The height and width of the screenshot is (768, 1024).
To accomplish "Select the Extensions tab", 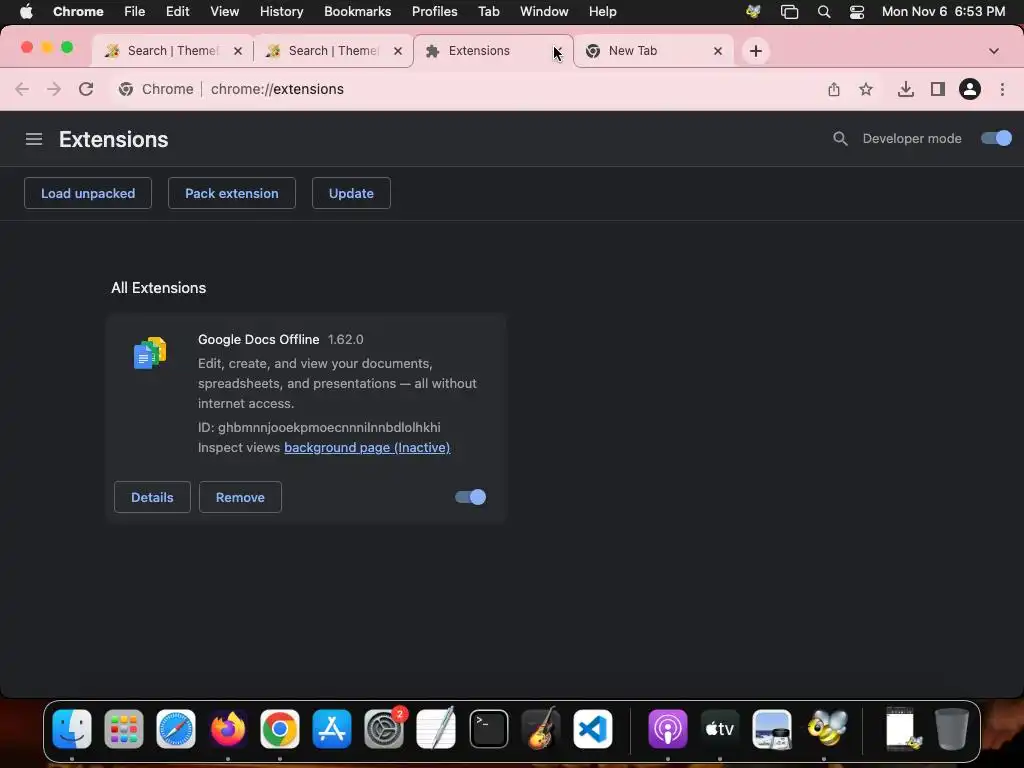I will tap(493, 51).
